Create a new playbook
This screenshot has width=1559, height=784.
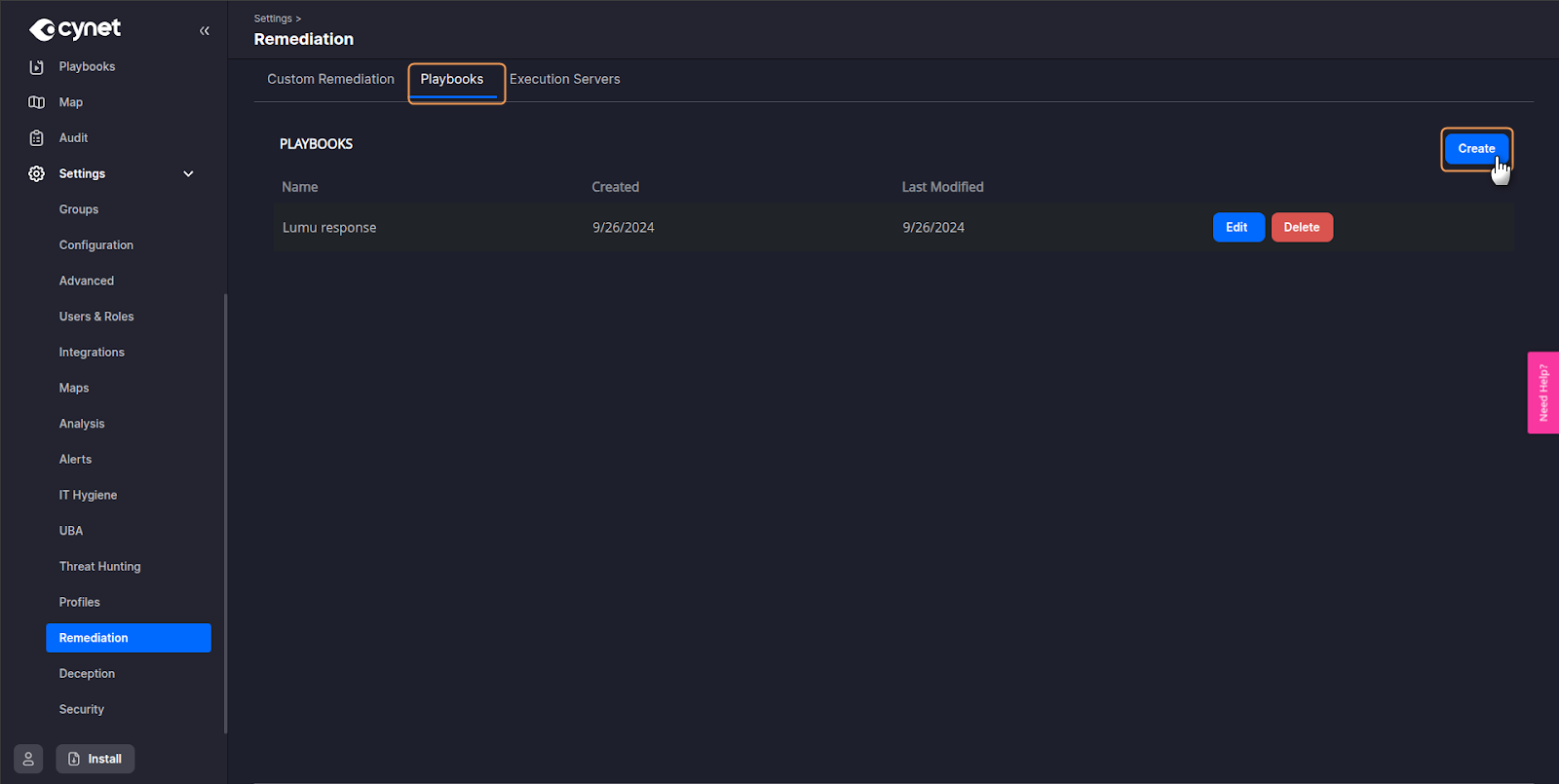tap(1475, 149)
